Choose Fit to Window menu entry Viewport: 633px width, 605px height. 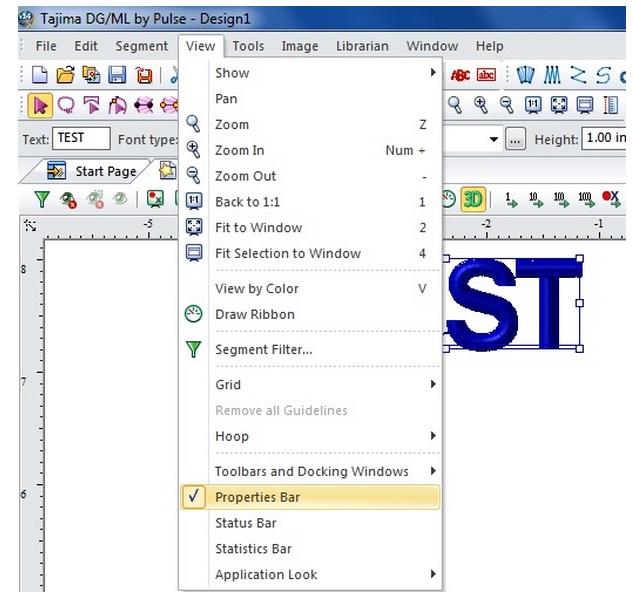[310, 228]
